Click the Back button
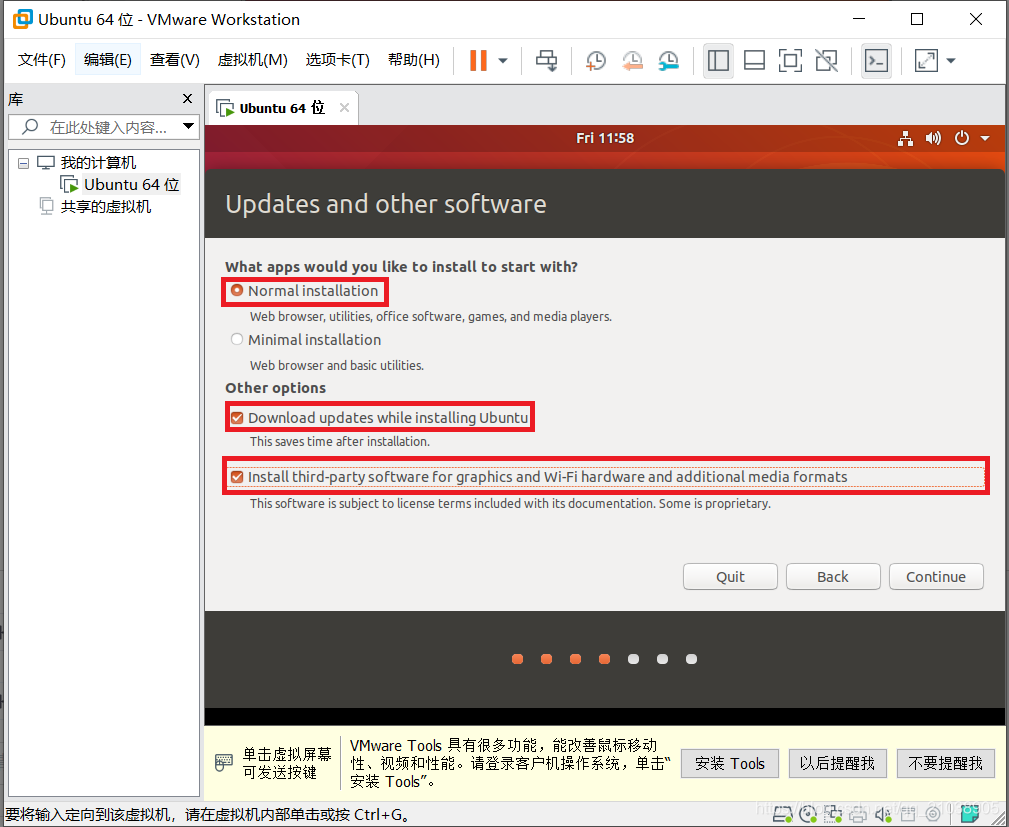Screen dimensions: 1009x827 point(833,577)
